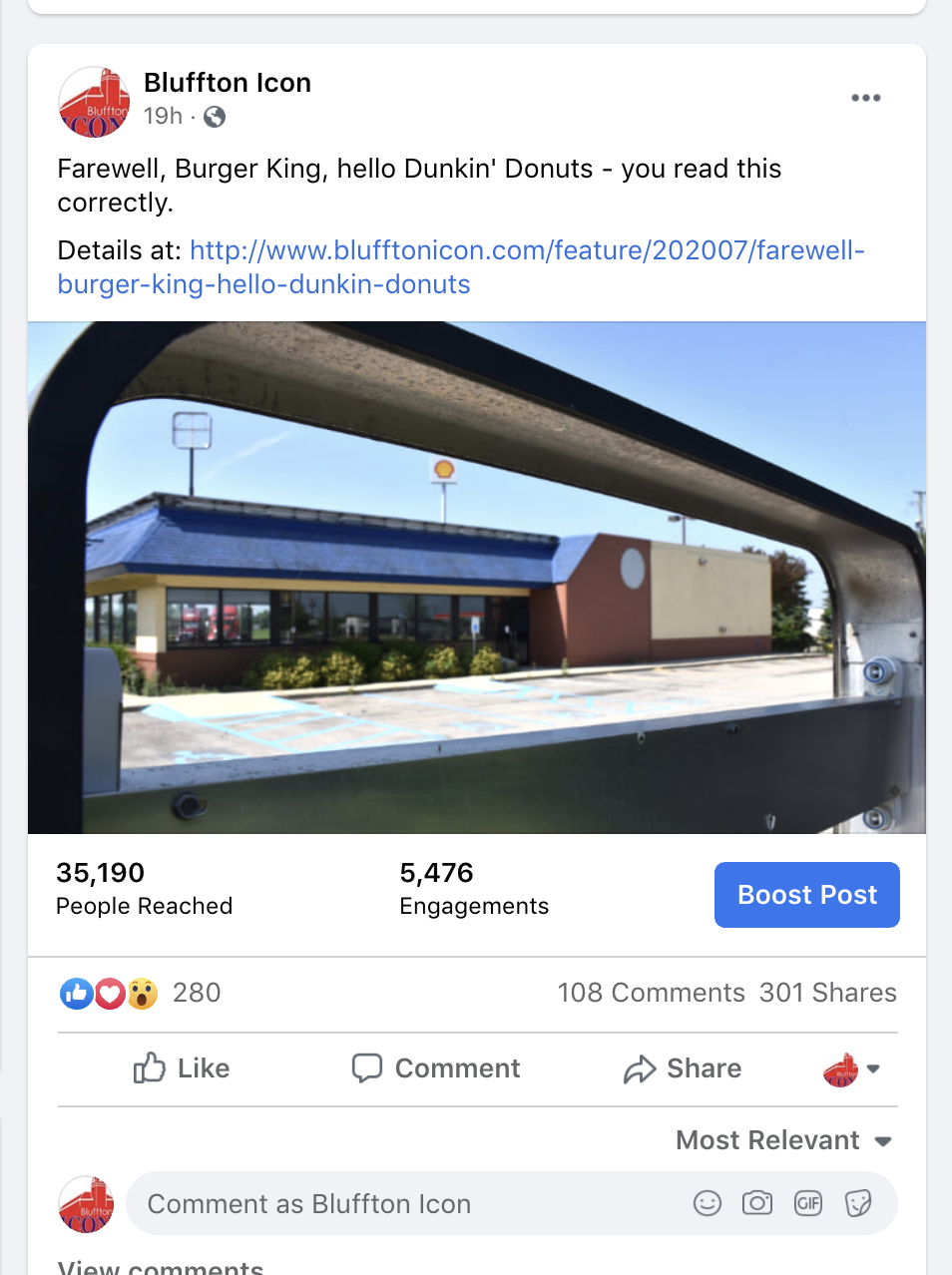
Task: View the 301 Shares list
Action: coord(828,993)
